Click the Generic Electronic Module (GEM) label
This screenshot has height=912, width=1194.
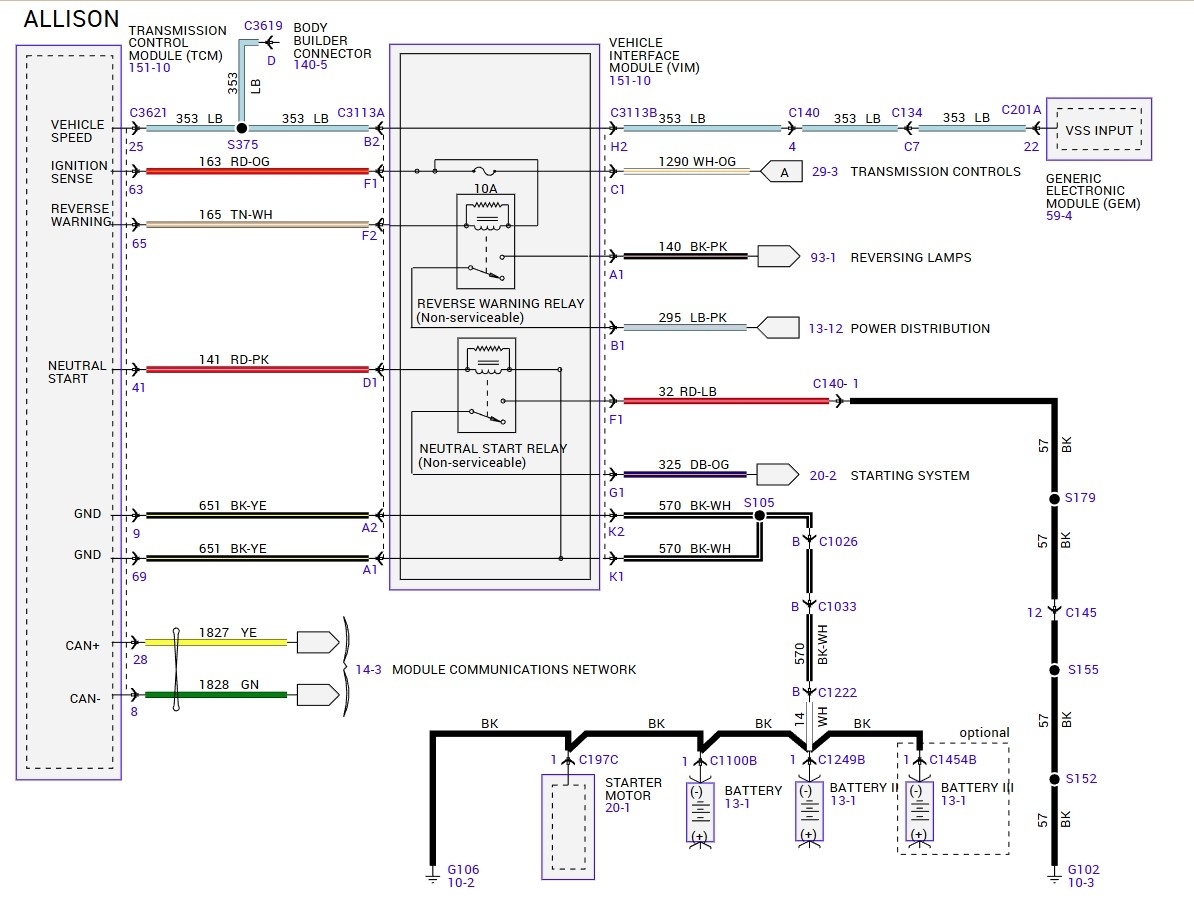[1093, 191]
